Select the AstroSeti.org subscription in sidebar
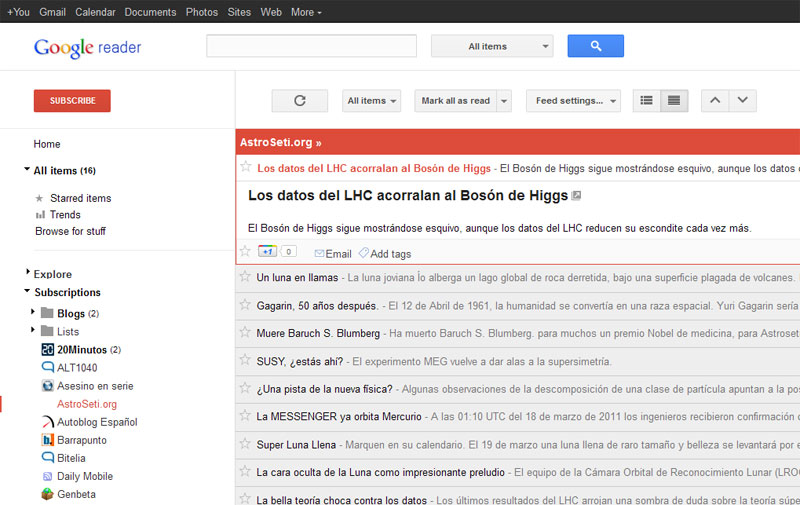The image size is (800, 505). tap(87, 404)
